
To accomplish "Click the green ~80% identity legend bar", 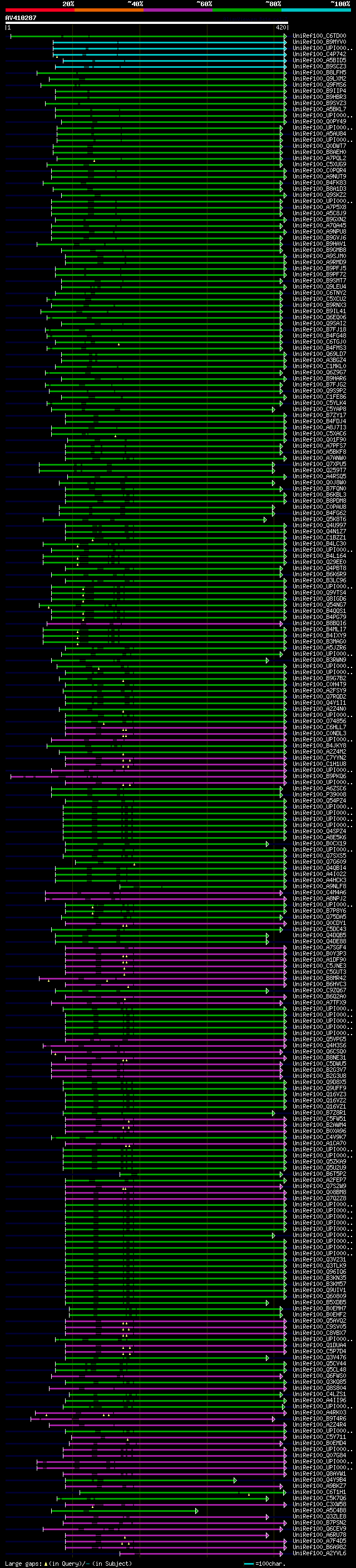I will point(247,10).
